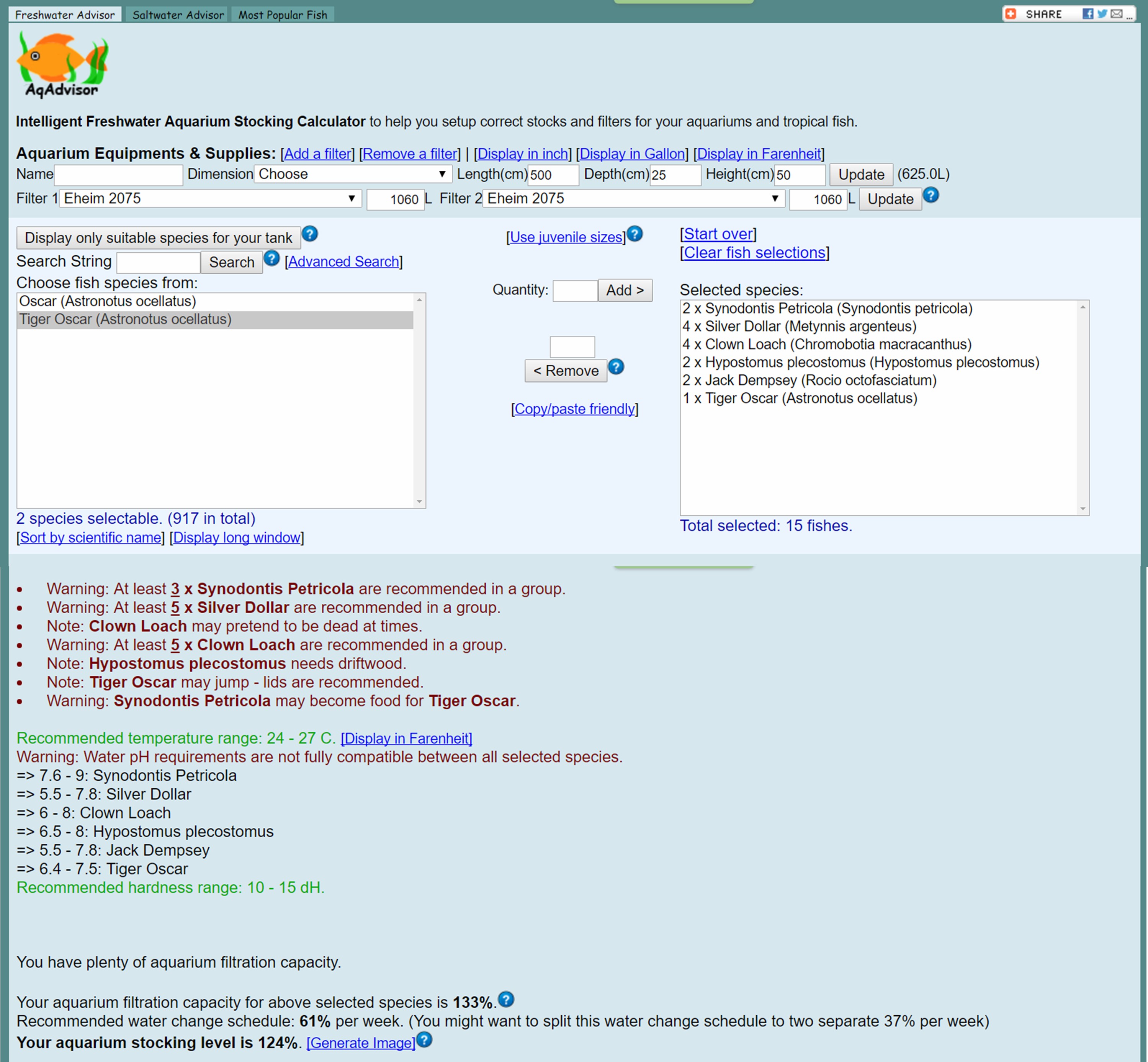Click the AqAdvisor fish logo
The image size is (1148, 1062).
coord(62,64)
